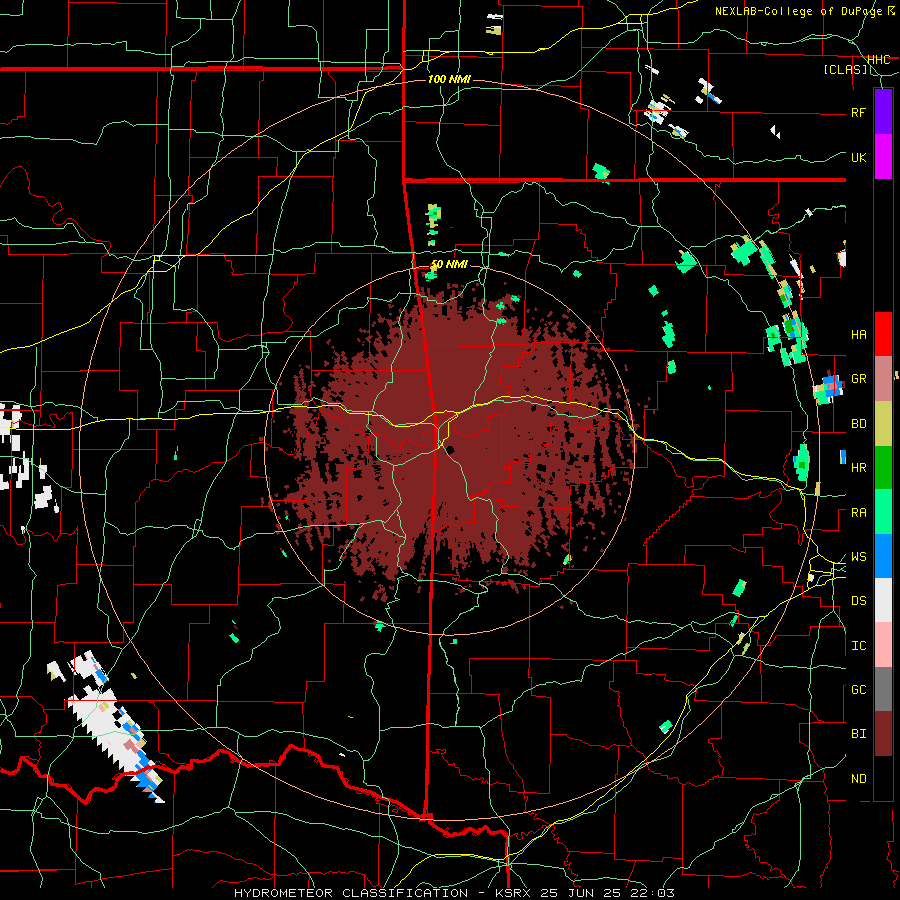
Task: Click the red HA legend swatch
Action: coord(883,334)
